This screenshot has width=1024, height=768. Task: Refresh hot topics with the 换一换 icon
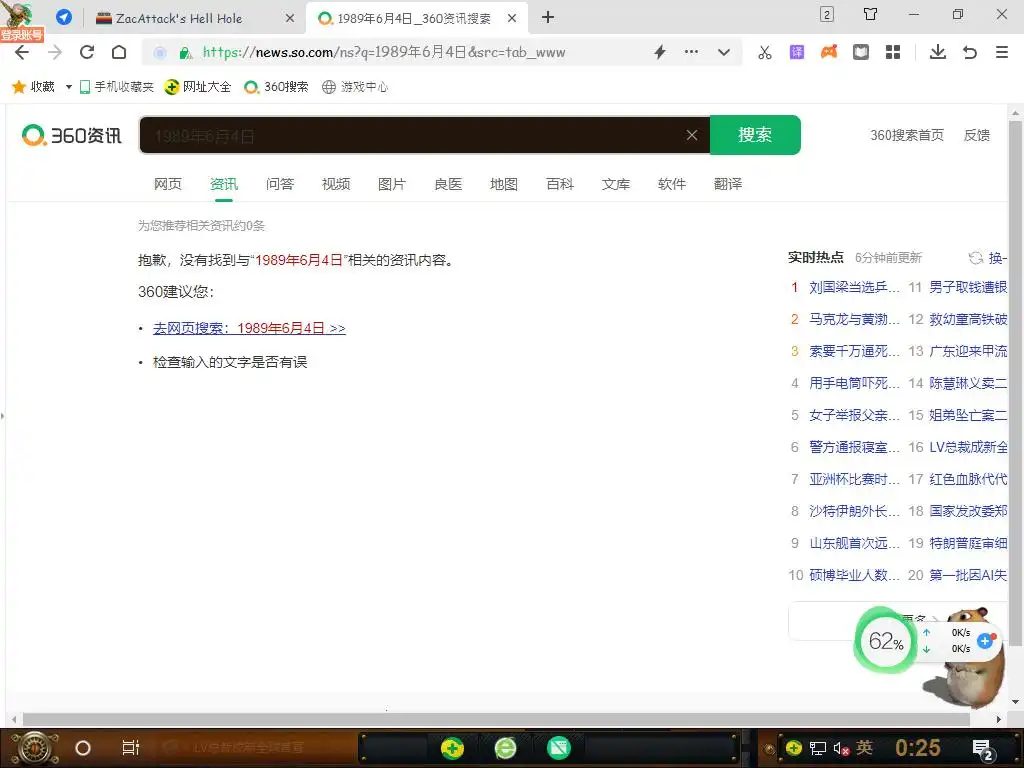(x=976, y=258)
